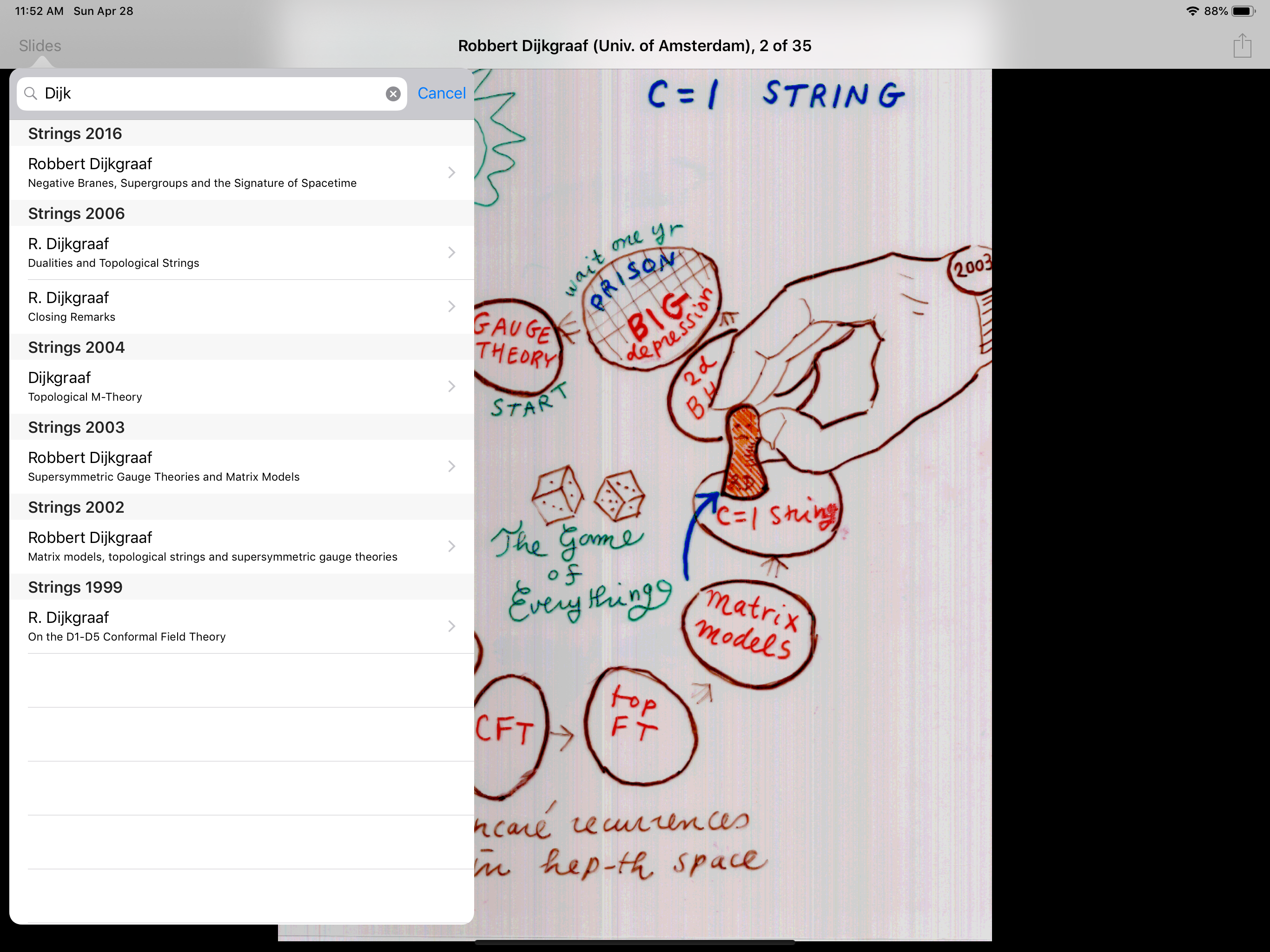Cancel the search
The width and height of the screenshot is (1270, 952).
tap(441, 93)
